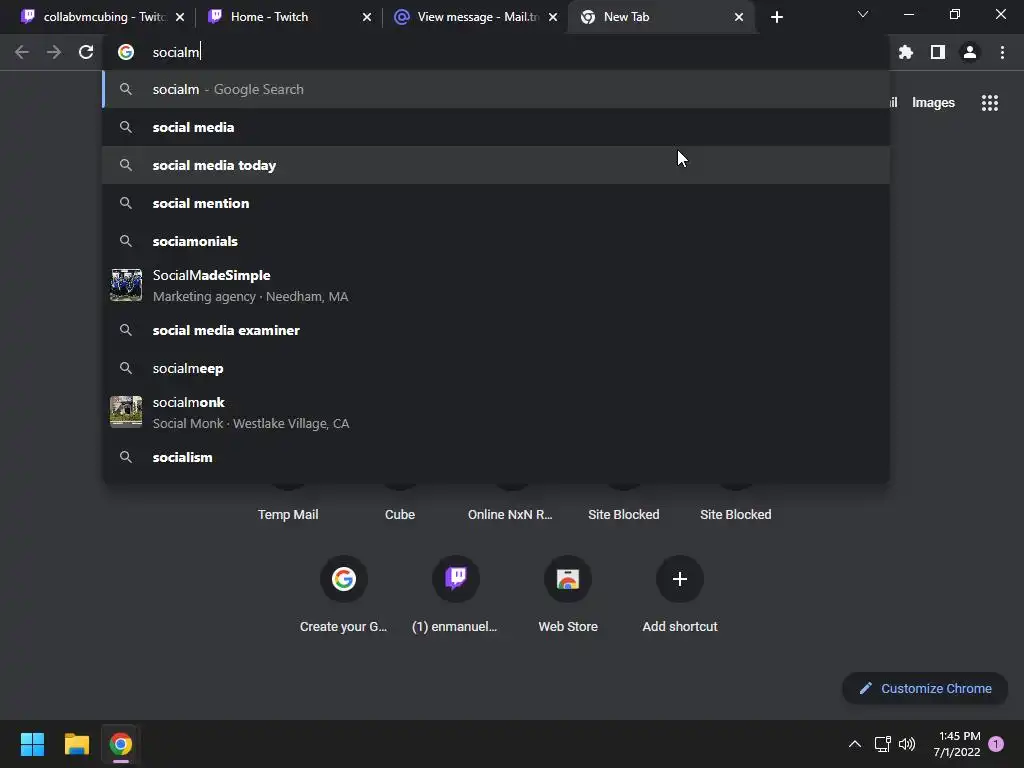Toggle the Chrome side panel icon
The width and height of the screenshot is (1024, 768).
(938, 52)
